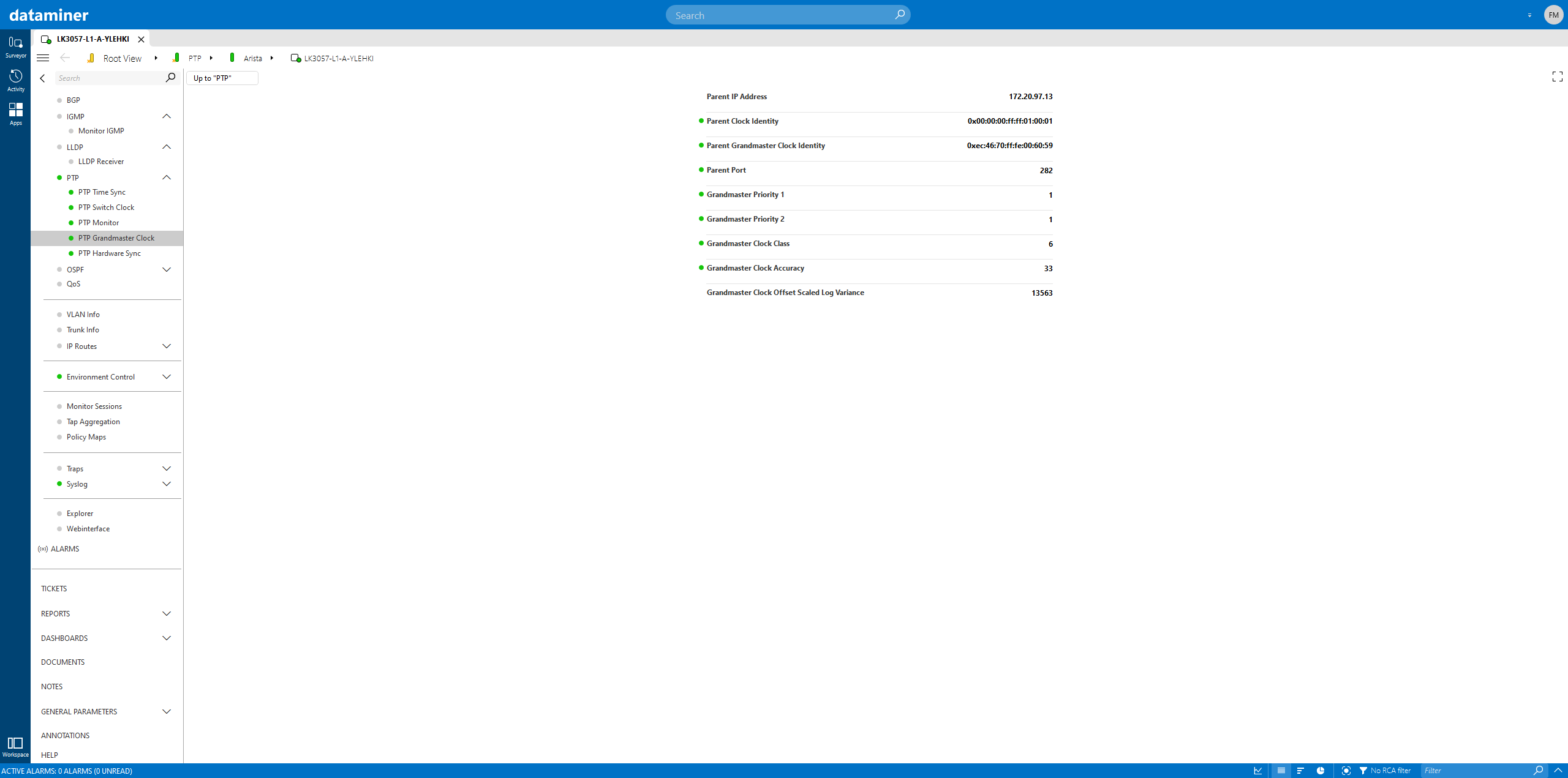Screen dimensions: 1568x778
Task: Open the trend line graph icon in footer
Action: coord(1258,771)
